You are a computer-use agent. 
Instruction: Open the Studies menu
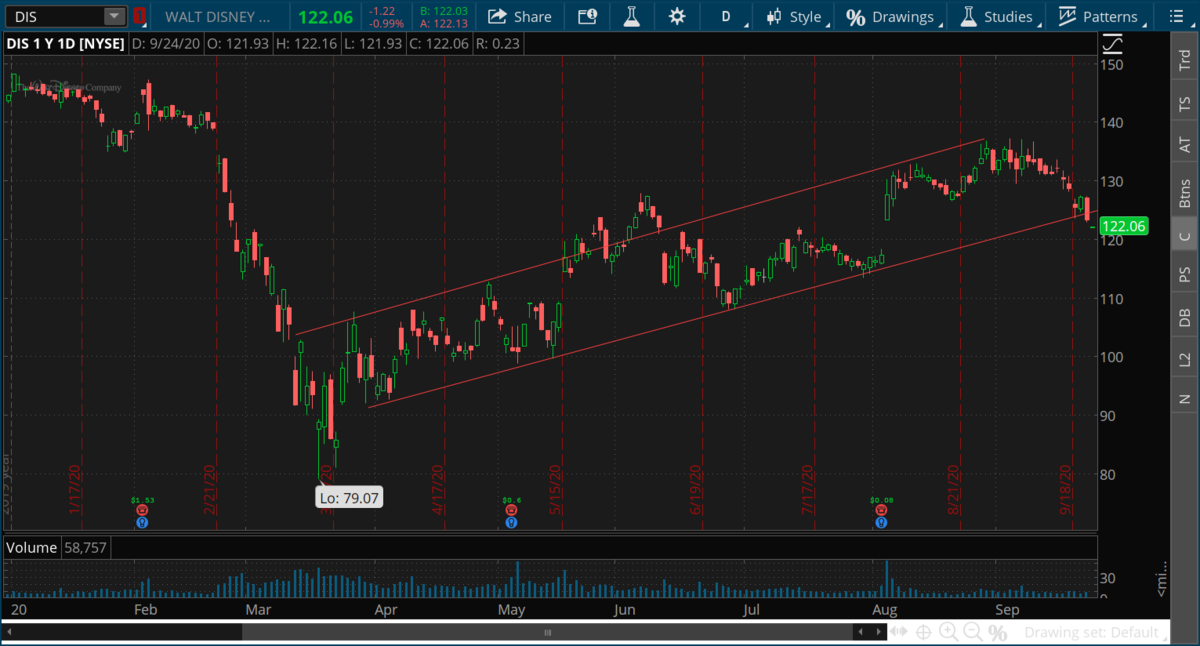[997, 17]
